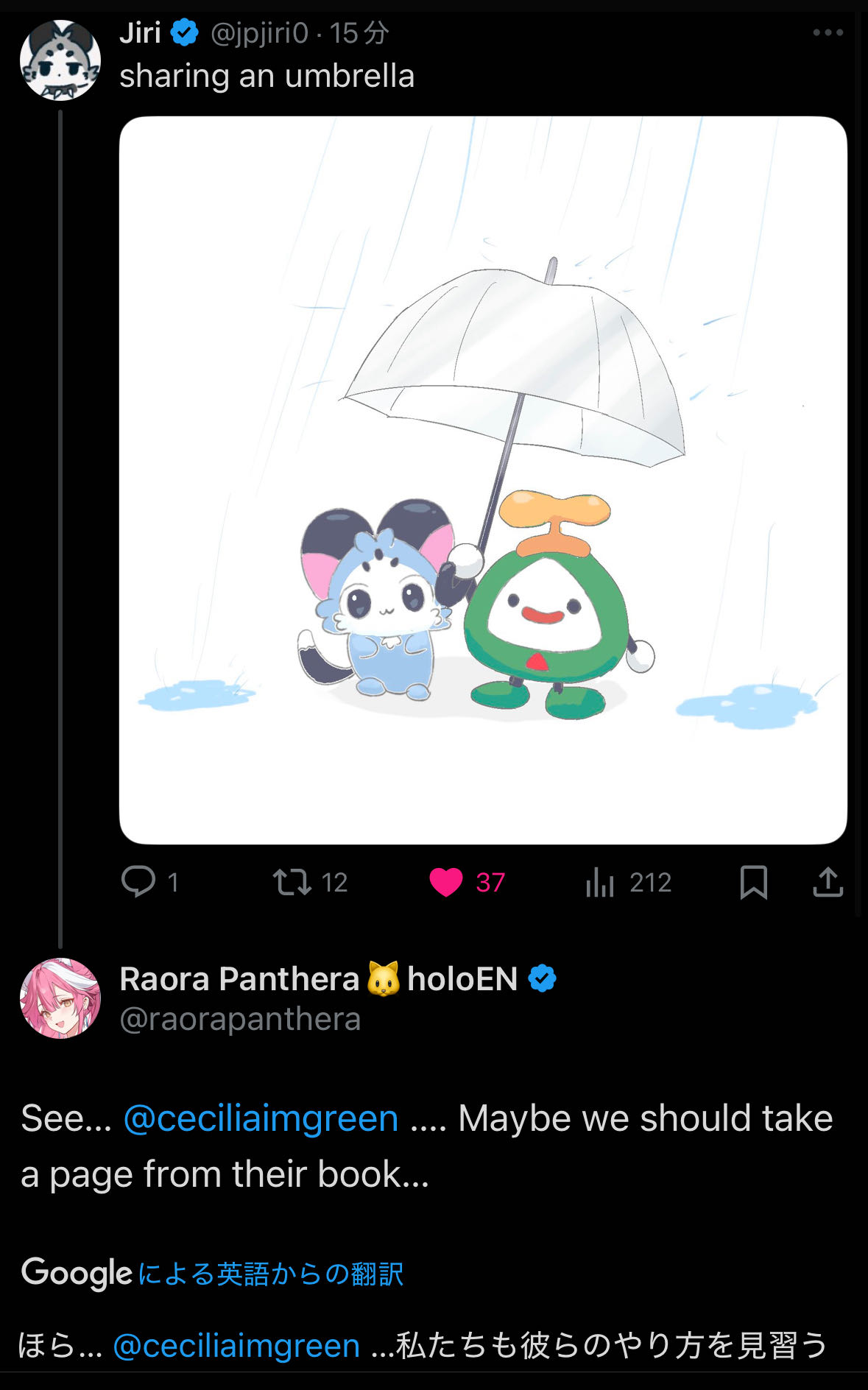Open Raora Panthera's profile avatar
Viewport: 868px width, 1390px height.
(x=60, y=998)
